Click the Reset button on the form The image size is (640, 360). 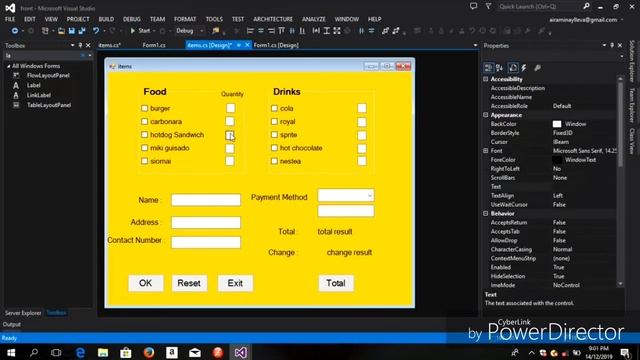point(189,283)
